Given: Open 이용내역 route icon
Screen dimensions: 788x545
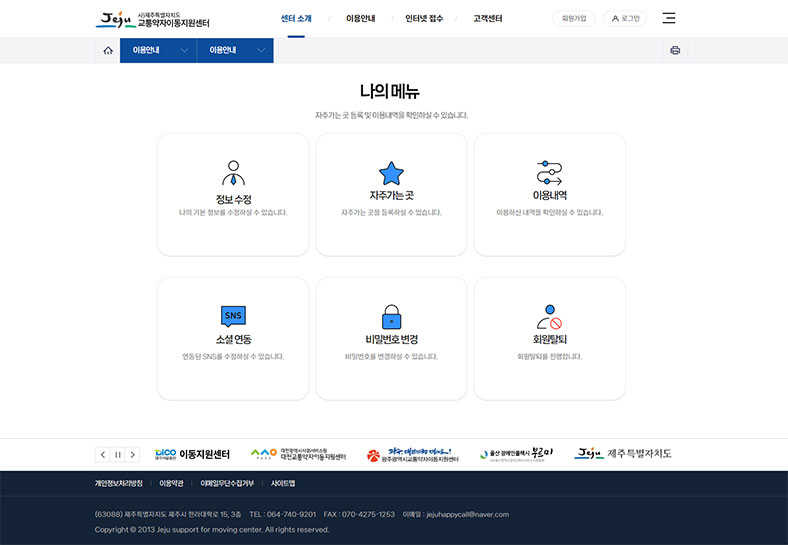Looking at the screenshot, I should (549, 173).
